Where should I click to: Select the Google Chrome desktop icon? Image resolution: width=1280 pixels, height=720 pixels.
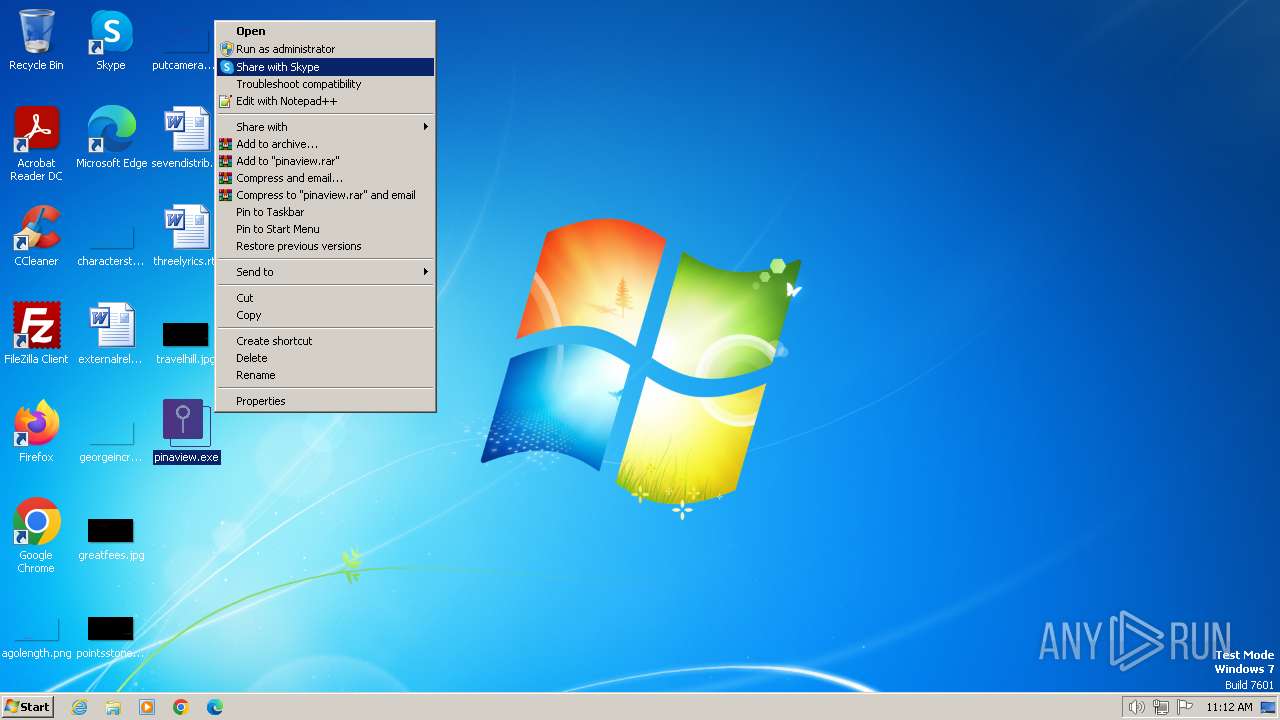click(x=36, y=536)
